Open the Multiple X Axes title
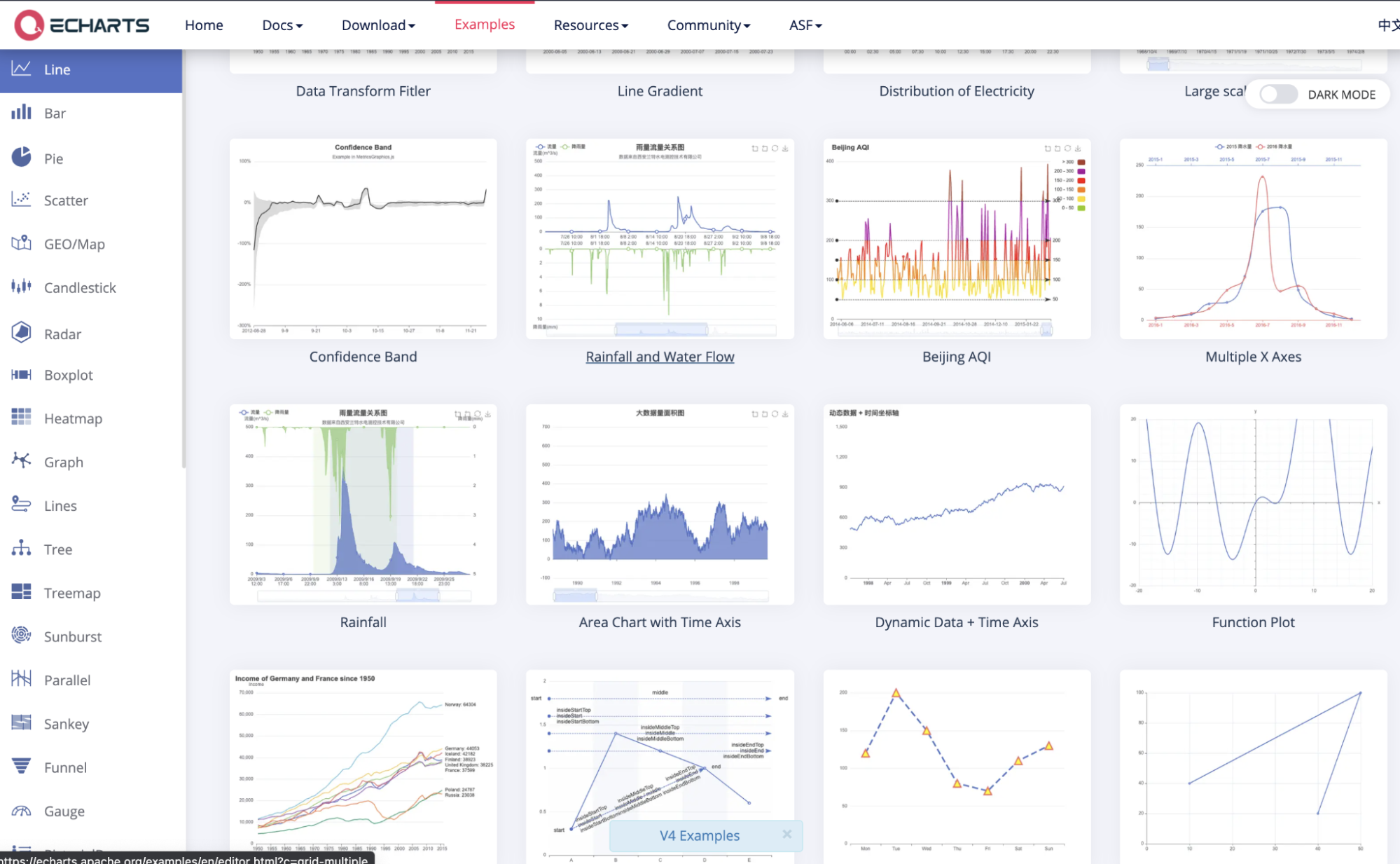 pos(1253,357)
